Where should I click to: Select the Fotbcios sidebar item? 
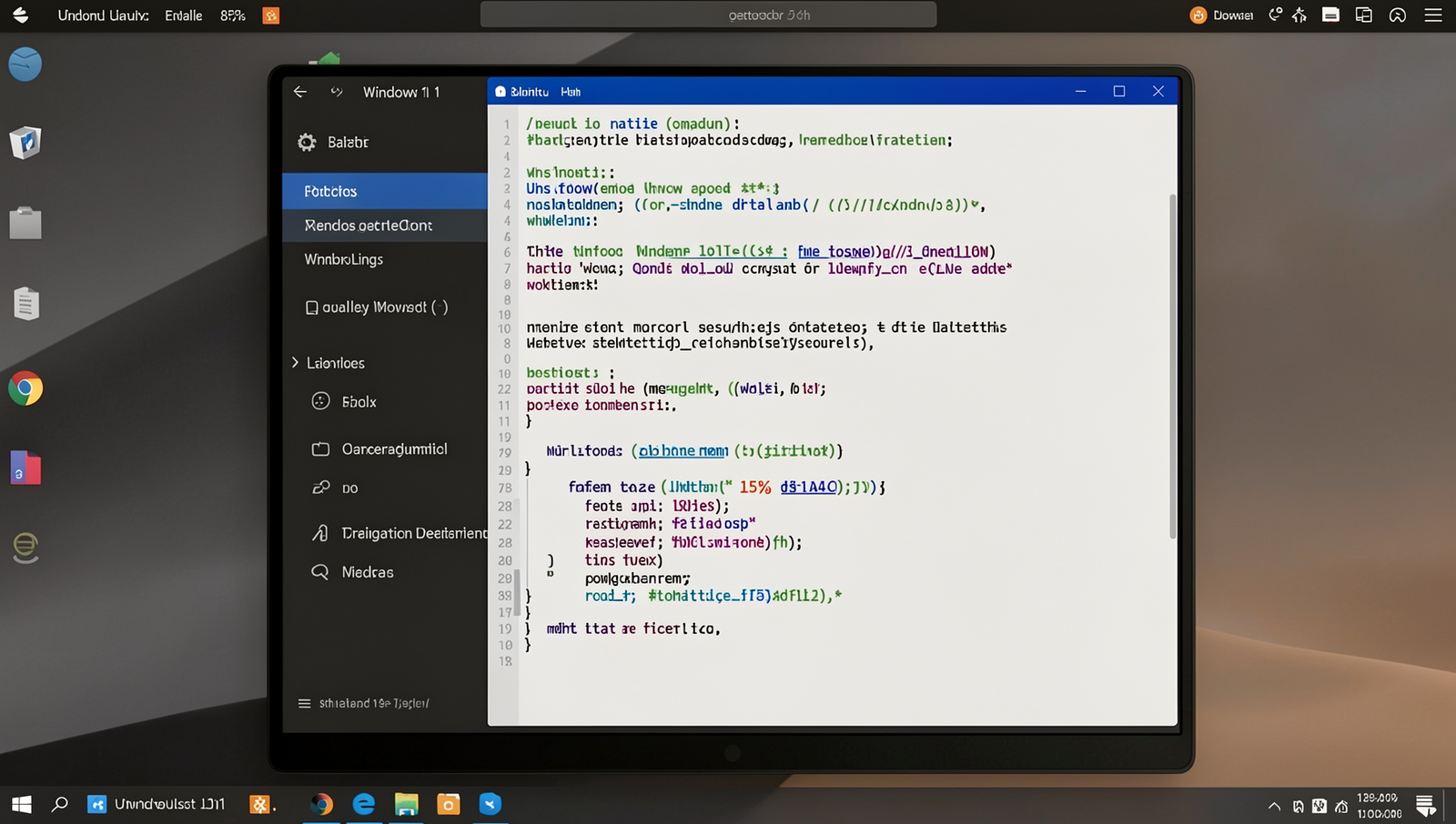click(x=385, y=191)
